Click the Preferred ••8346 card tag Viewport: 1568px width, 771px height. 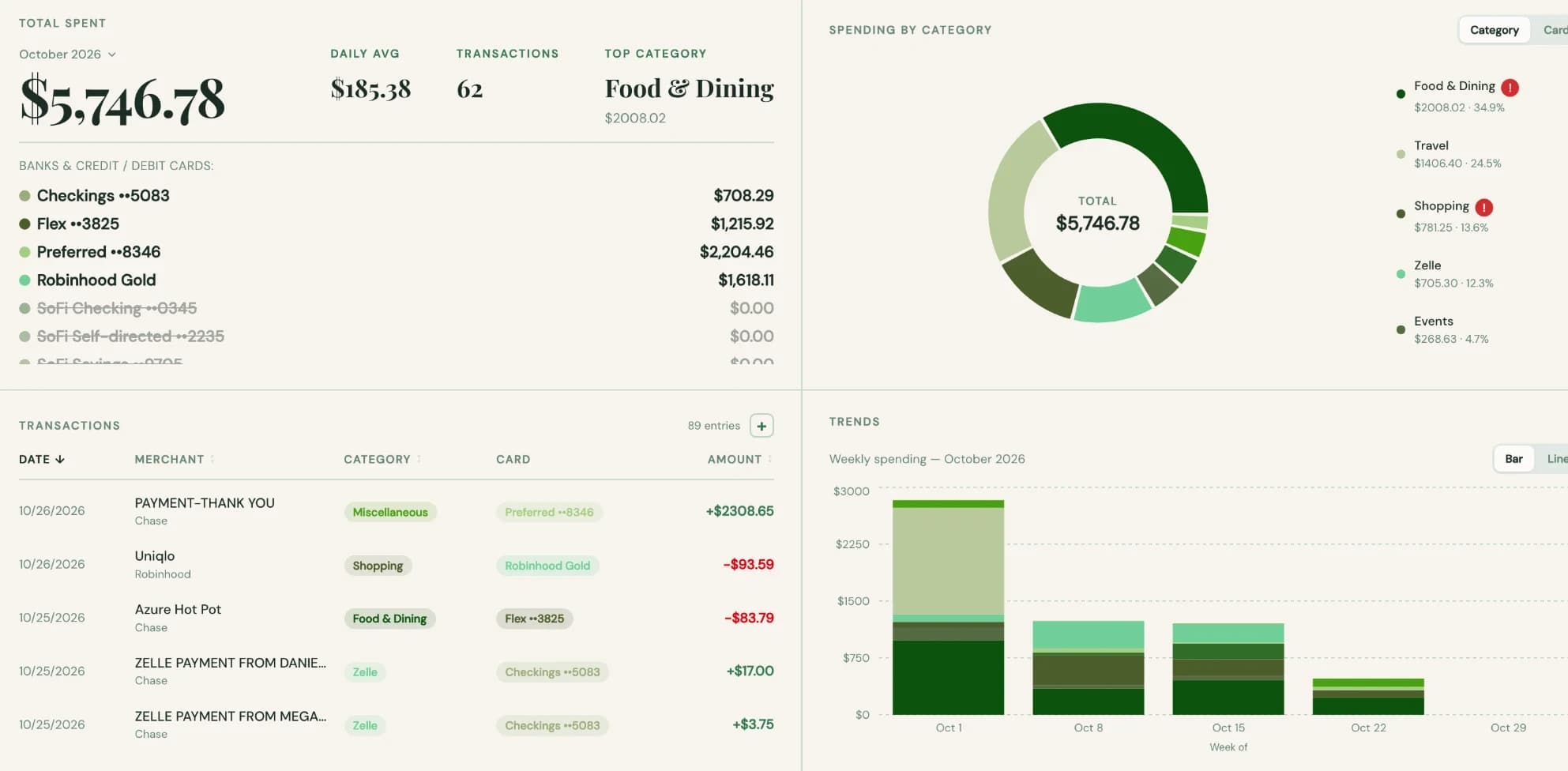coord(549,512)
